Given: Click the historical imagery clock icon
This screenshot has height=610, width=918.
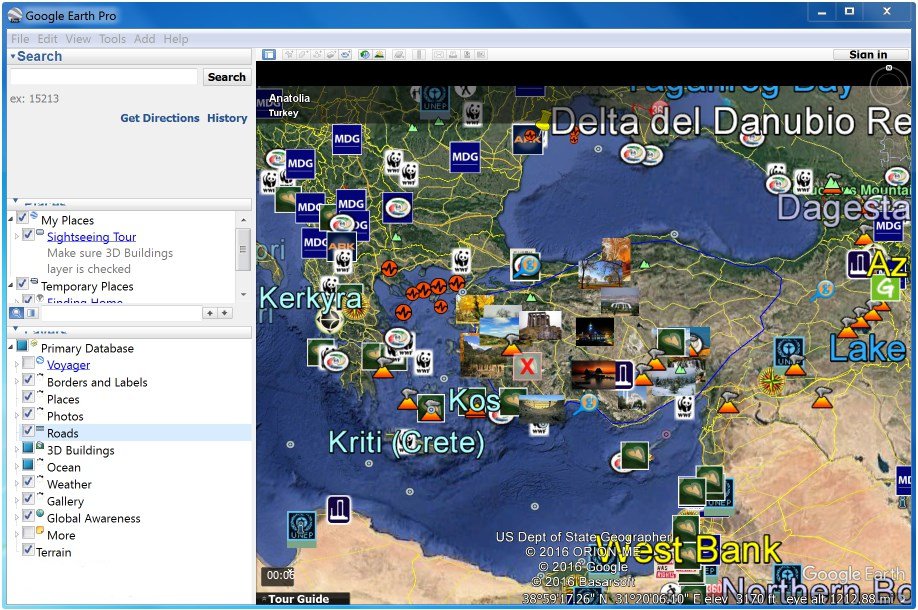Looking at the screenshot, I should (365, 55).
